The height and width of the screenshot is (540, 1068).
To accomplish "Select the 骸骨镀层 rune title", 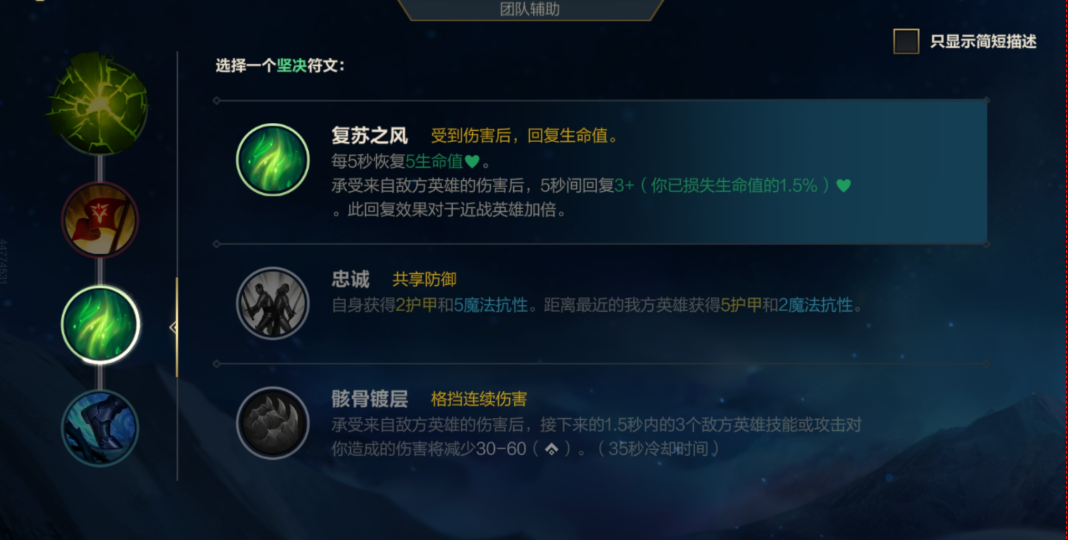I will [x=369, y=399].
